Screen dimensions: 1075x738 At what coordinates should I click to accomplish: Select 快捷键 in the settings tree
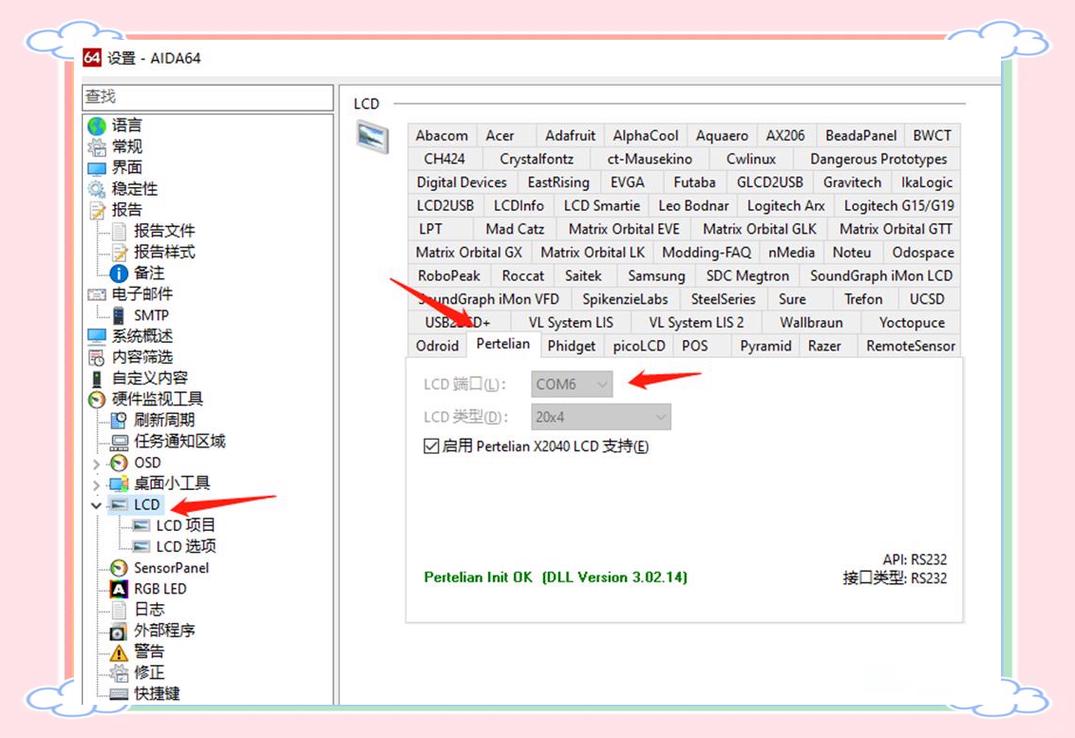(157, 693)
